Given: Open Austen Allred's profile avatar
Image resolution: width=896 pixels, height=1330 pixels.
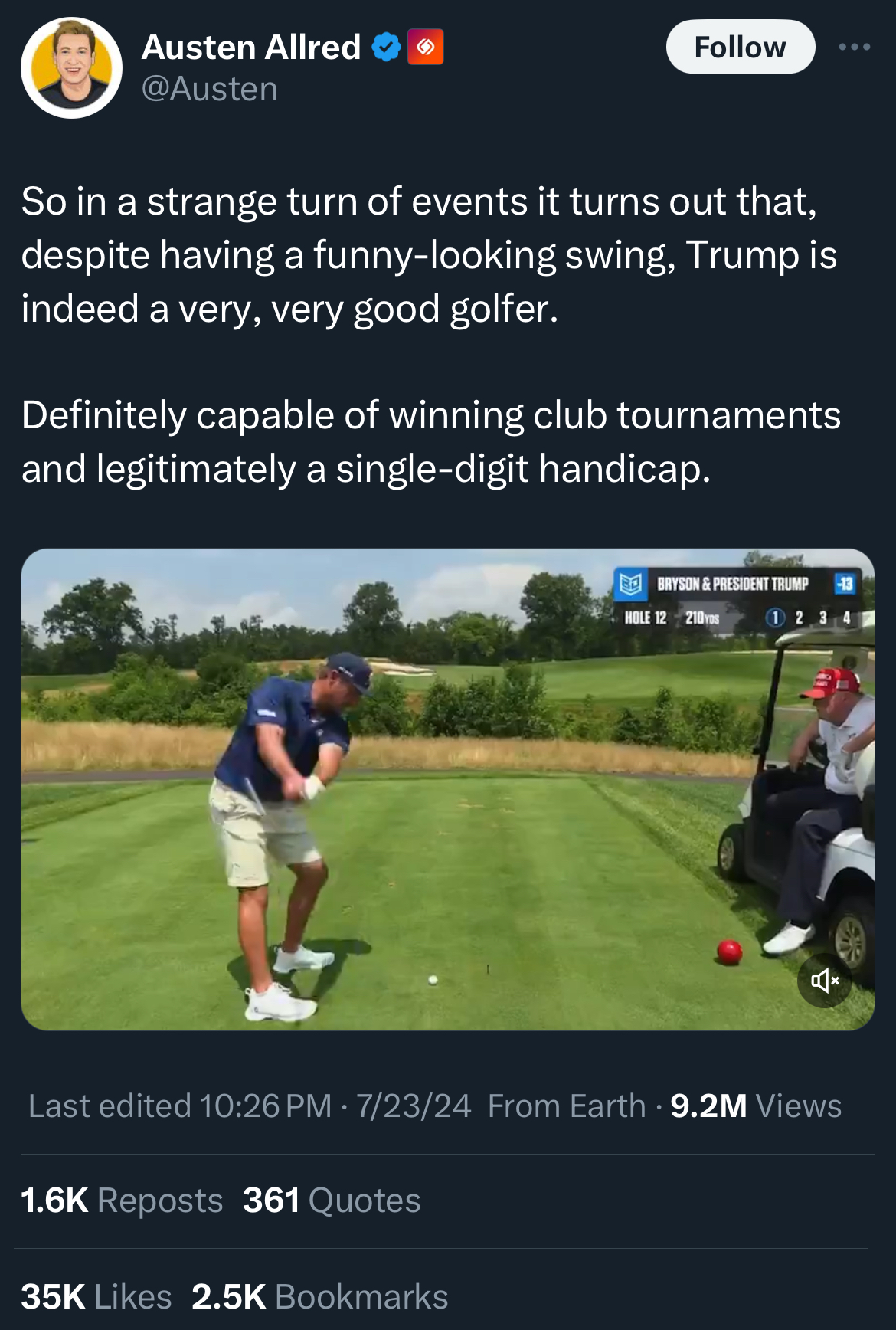Looking at the screenshot, I should click(x=71, y=68).
